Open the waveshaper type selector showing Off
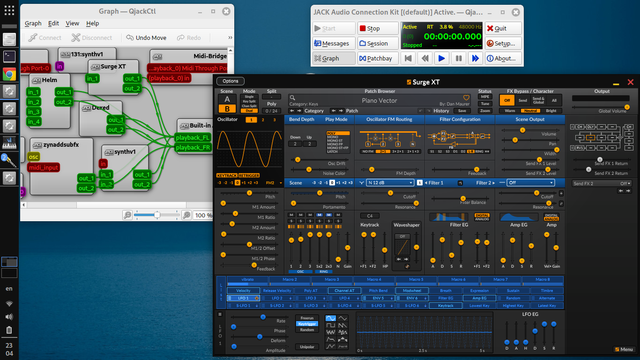640x360 pixels. point(402,236)
